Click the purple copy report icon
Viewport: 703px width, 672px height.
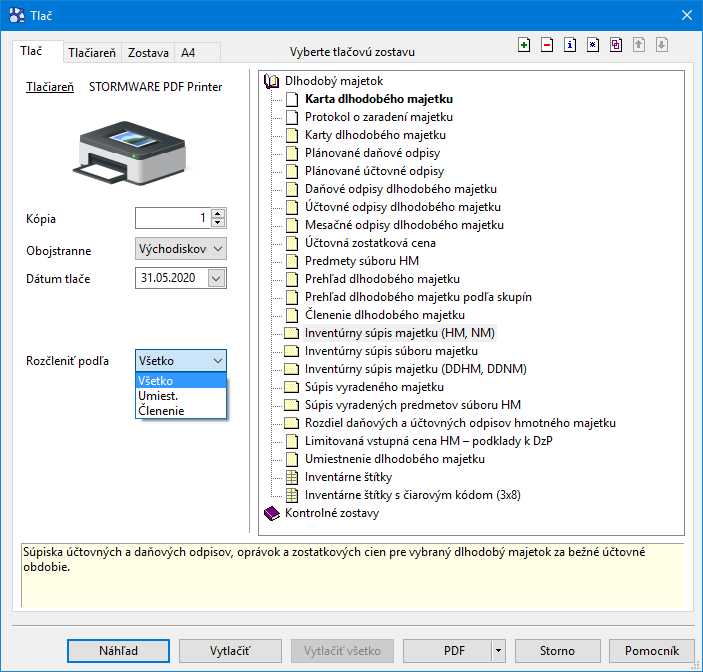pyautogui.click(x=616, y=45)
